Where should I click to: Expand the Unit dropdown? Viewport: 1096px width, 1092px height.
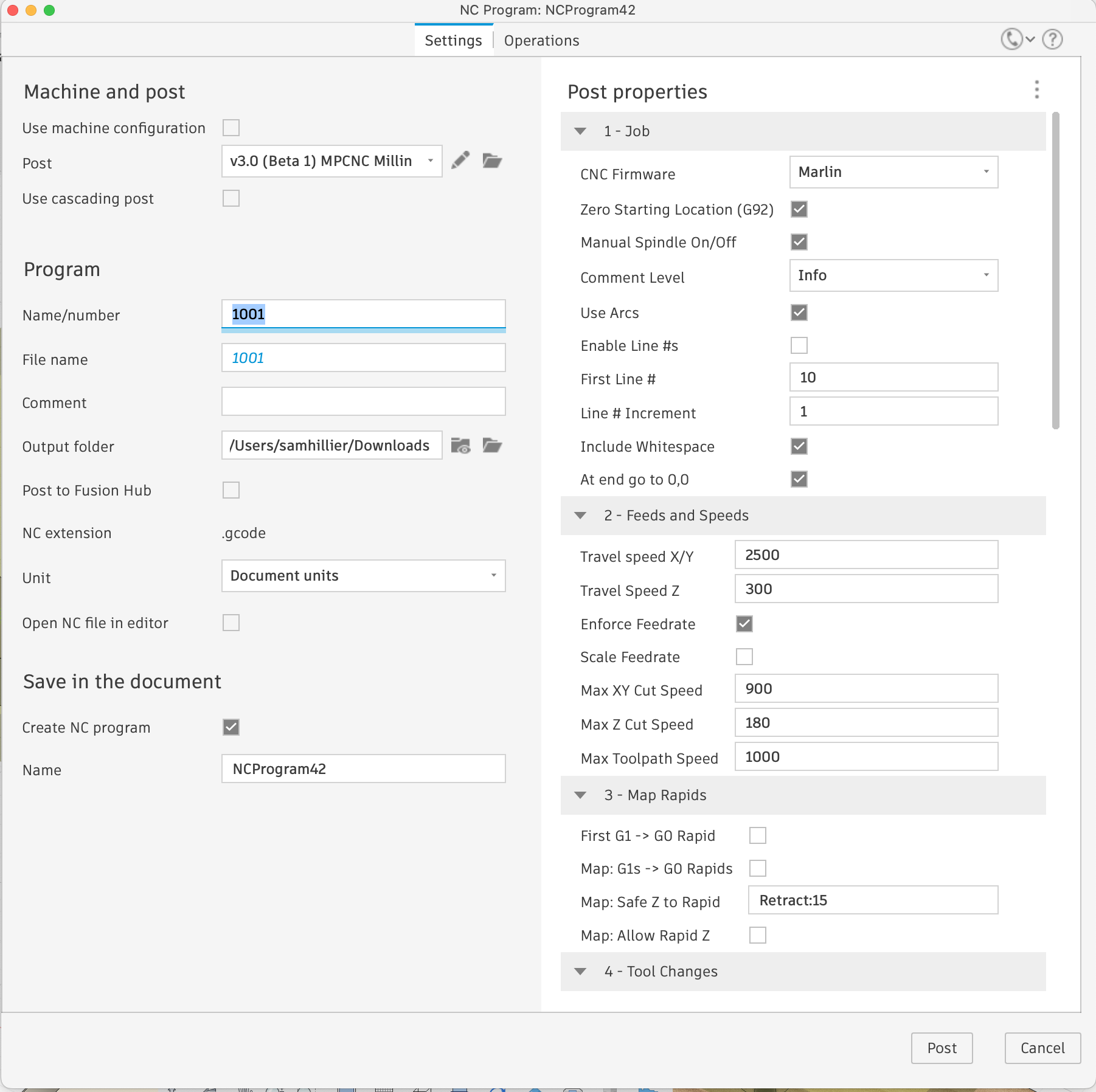click(363, 576)
